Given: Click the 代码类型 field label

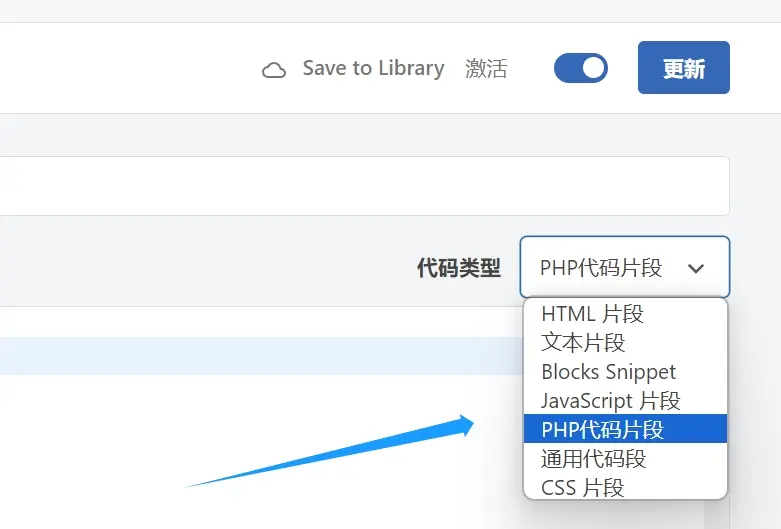Looking at the screenshot, I should point(458,268).
